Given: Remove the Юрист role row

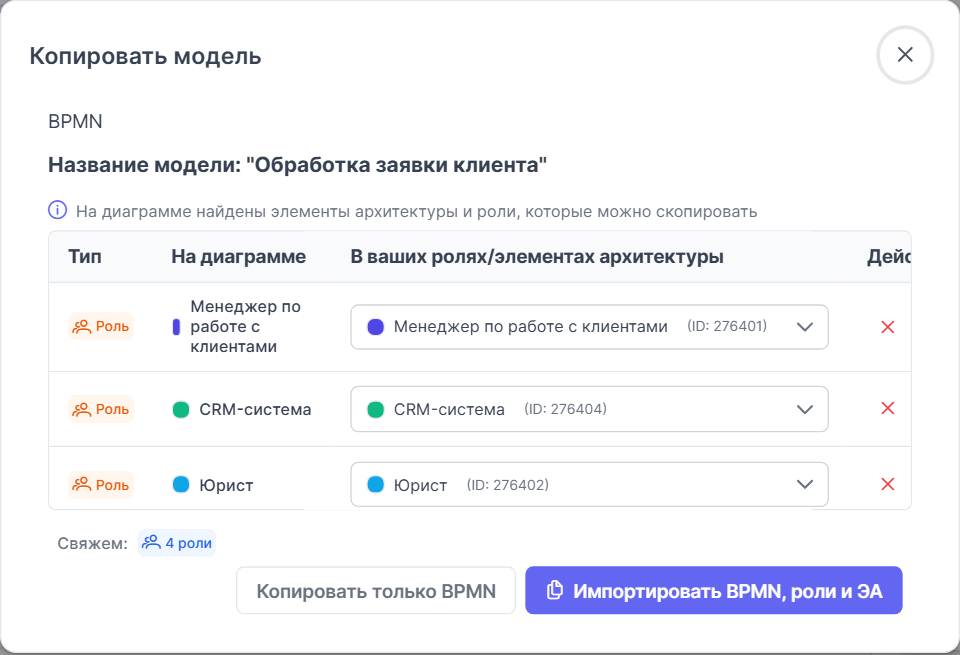Looking at the screenshot, I should (888, 484).
